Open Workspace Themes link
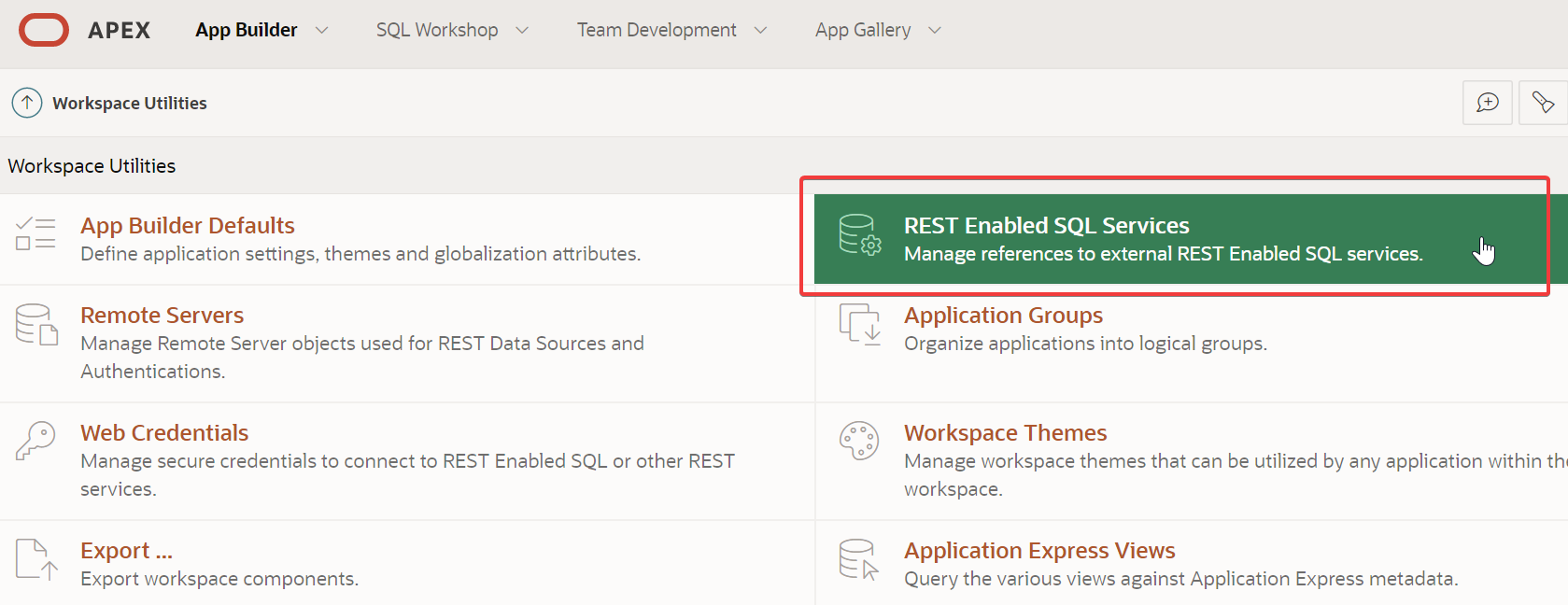The image size is (1568, 605). click(x=1006, y=432)
